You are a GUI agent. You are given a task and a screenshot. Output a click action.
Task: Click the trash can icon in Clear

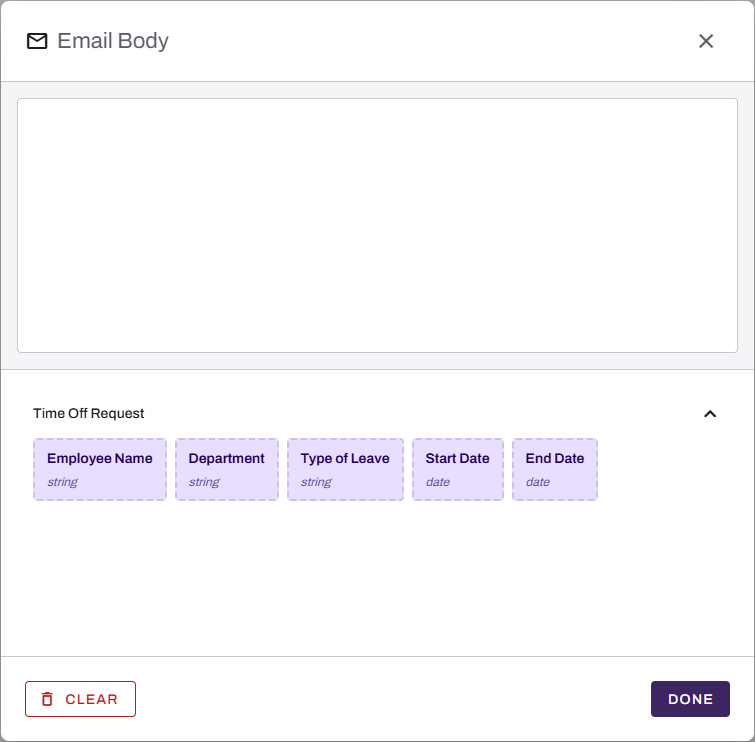(x=47, y=699)
